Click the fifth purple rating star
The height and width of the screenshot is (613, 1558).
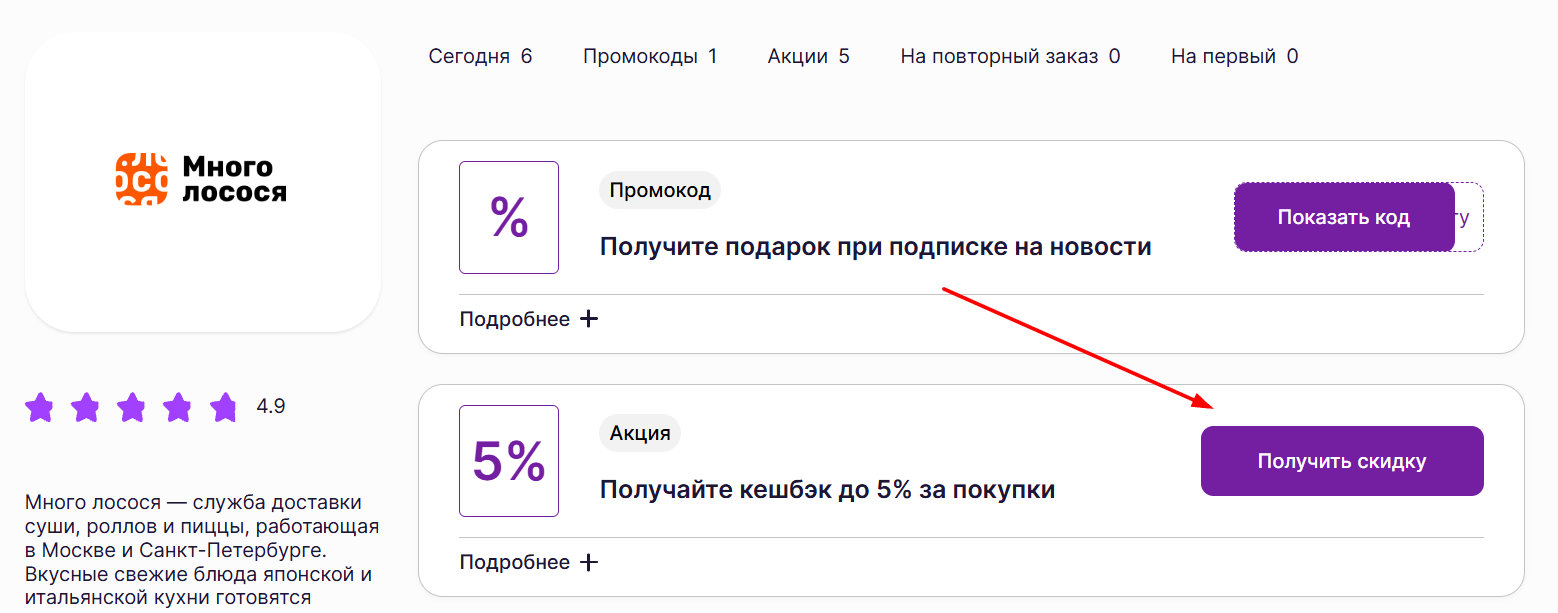(x=224, y=407)
